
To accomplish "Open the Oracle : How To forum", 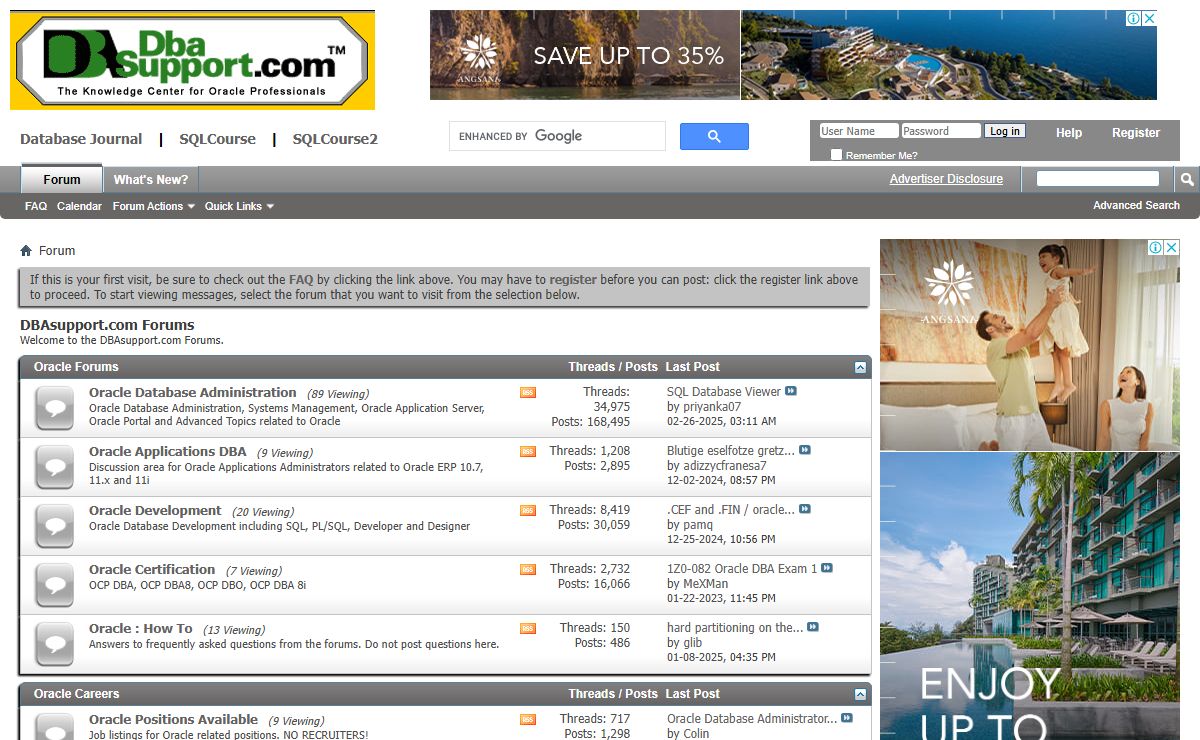I will click(141, 629).
